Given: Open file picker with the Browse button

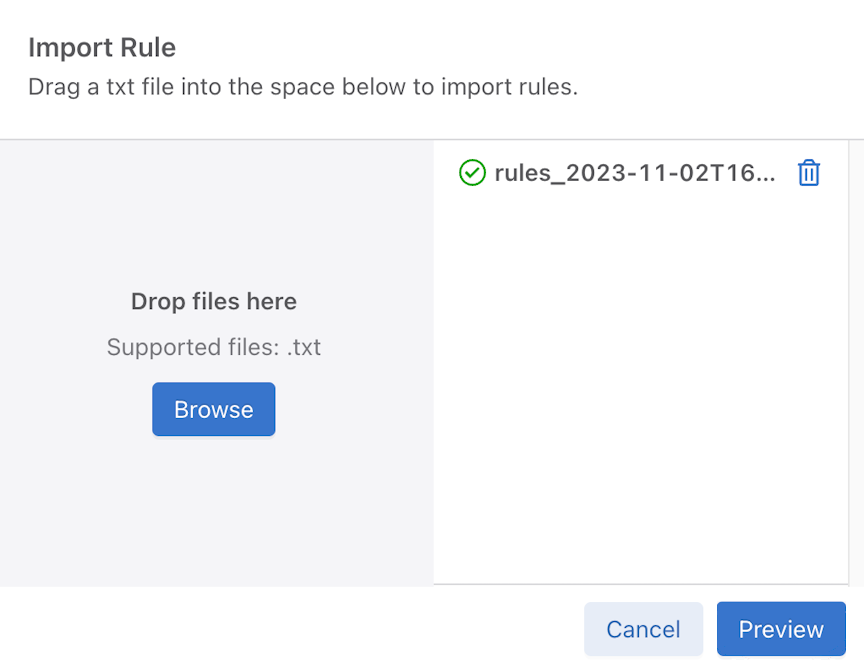Looking at the screenshot, I should tap(214, 409).
